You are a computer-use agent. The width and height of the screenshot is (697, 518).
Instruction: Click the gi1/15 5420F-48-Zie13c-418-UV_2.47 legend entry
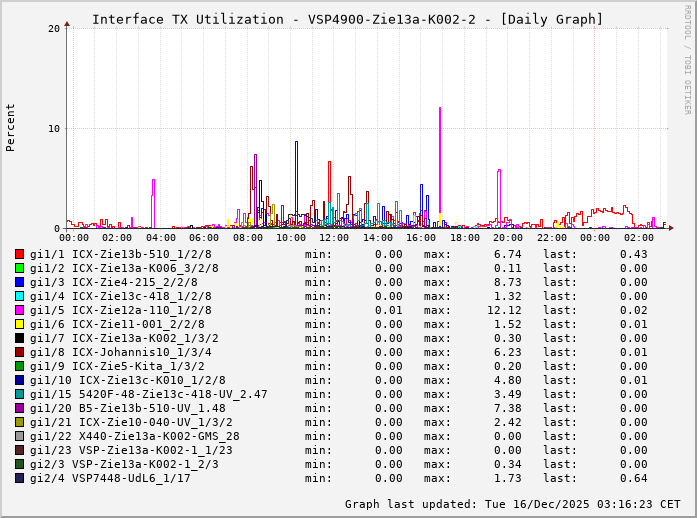pyautogui.click(x=148, y=394)
